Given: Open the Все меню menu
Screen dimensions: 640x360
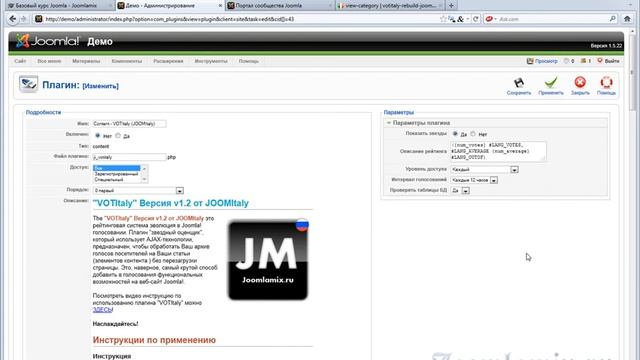Looking at the screenshot, I should pyautogui.click(x=49, y=61).
